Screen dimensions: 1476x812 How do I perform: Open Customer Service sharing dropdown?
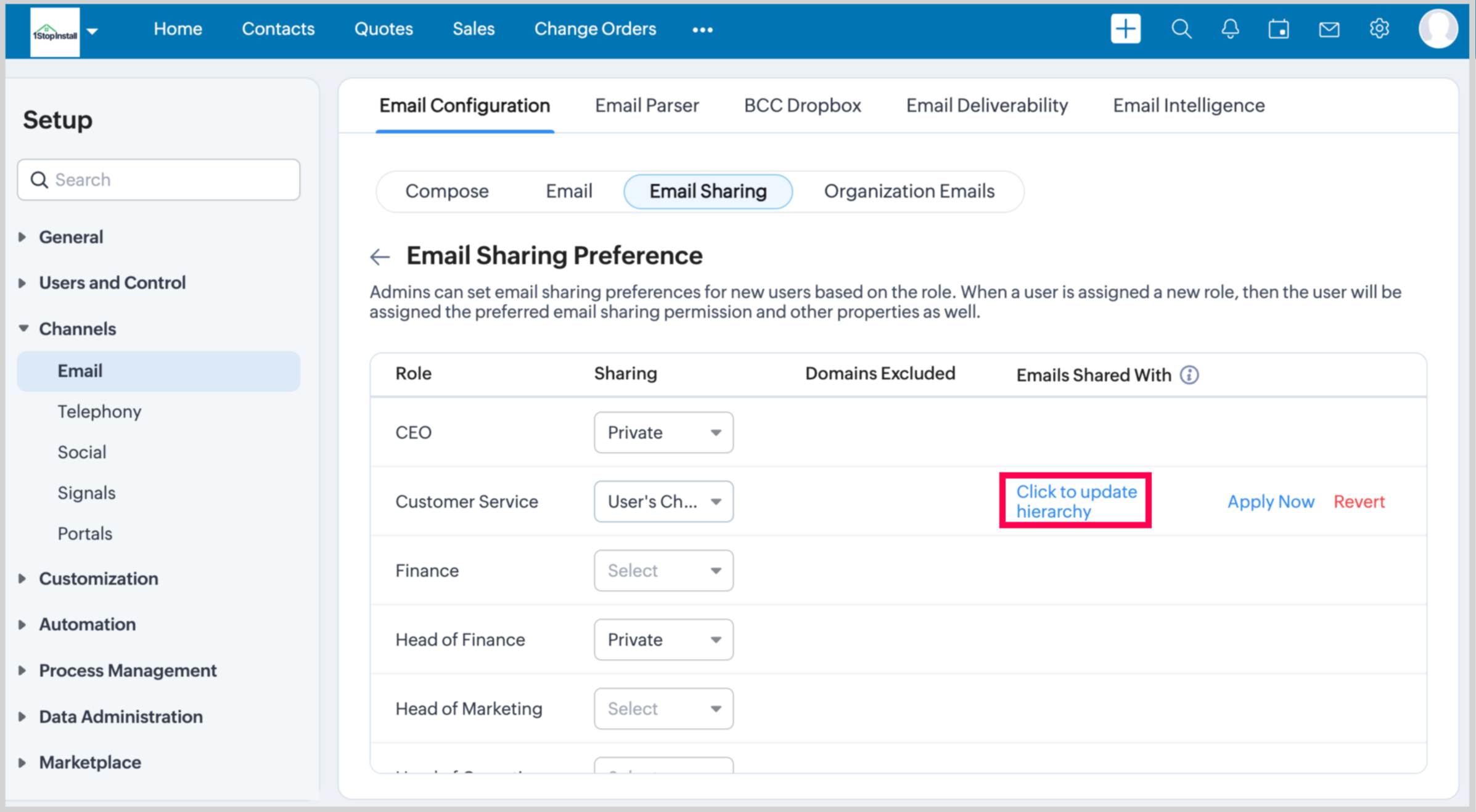pyautogui.click(x=663, y=501)
